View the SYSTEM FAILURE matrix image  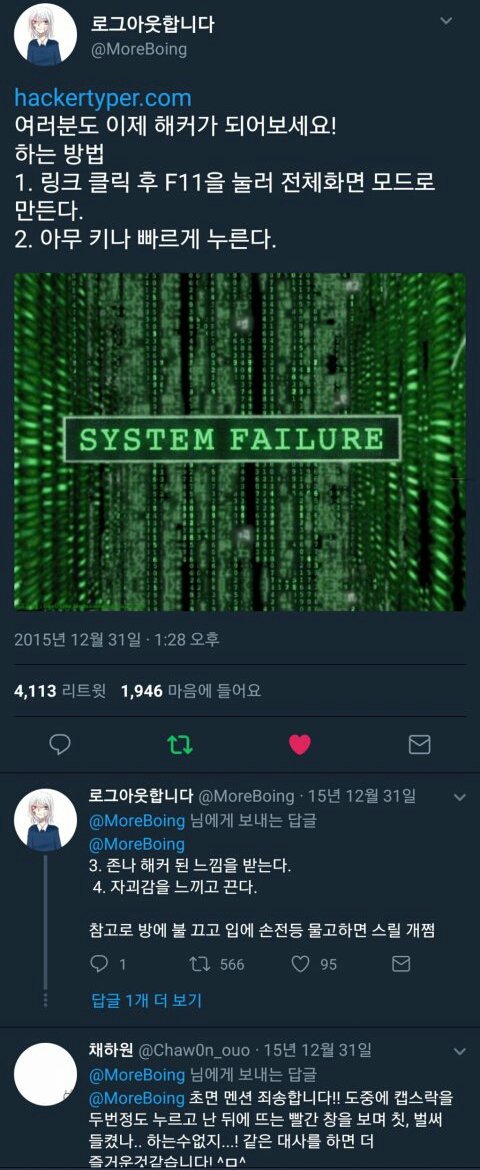click(x=240, y=442)
